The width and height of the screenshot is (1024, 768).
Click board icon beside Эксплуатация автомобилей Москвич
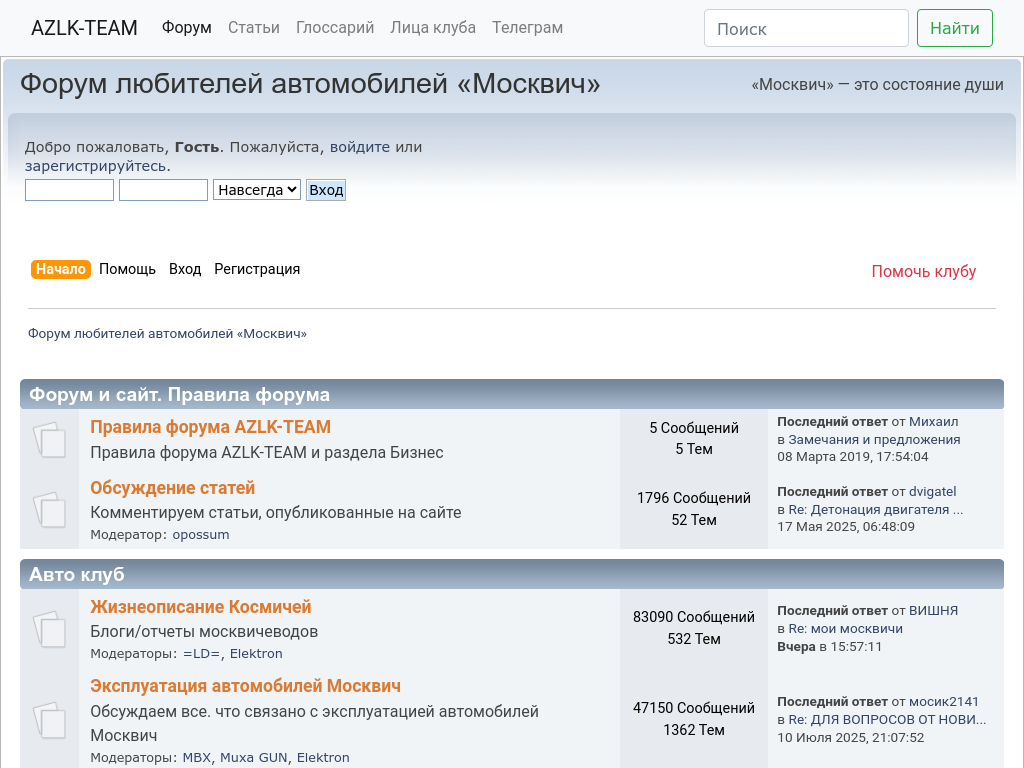(x=49, y=719)
